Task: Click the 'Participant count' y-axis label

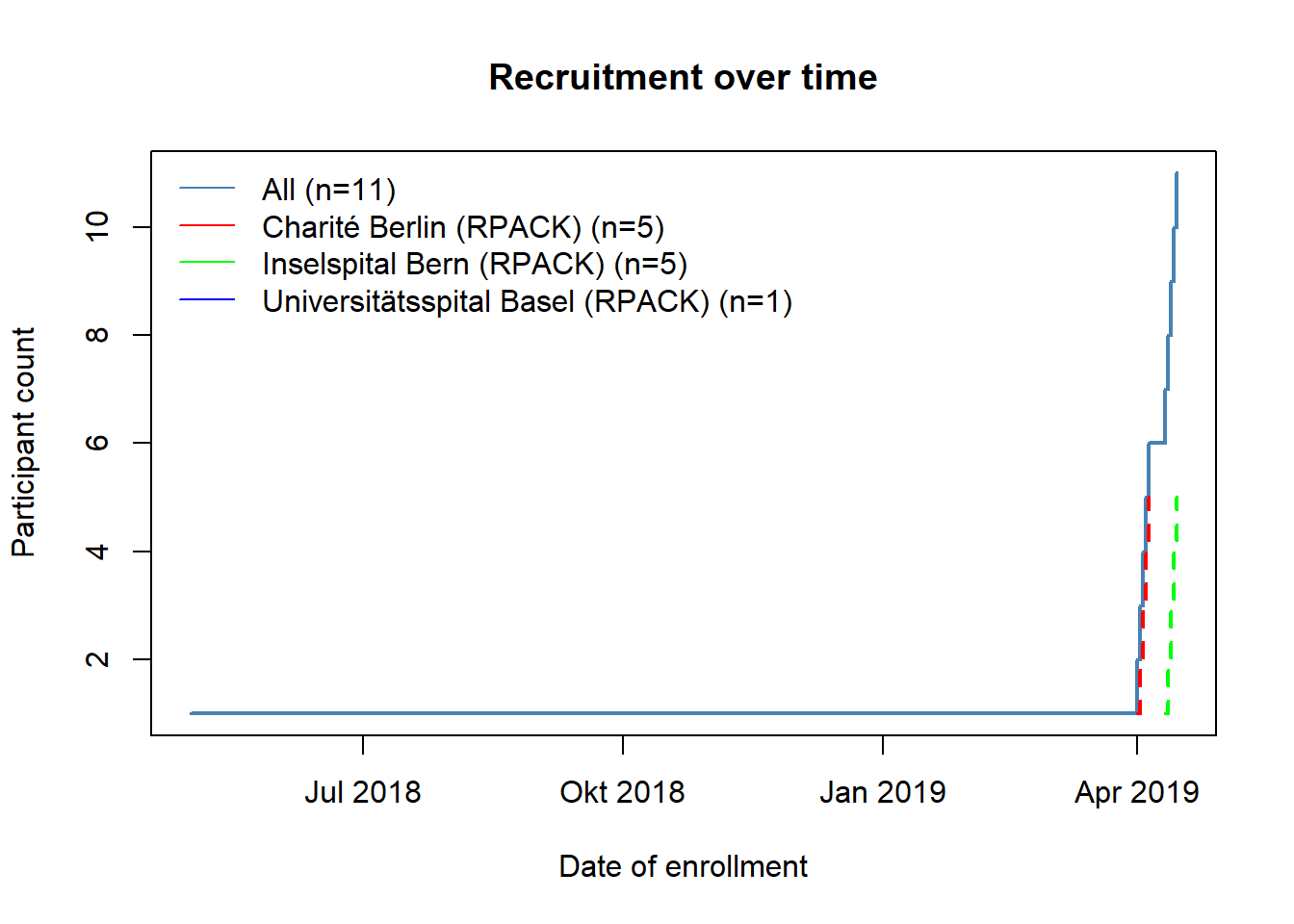Action: pos(23,442)
